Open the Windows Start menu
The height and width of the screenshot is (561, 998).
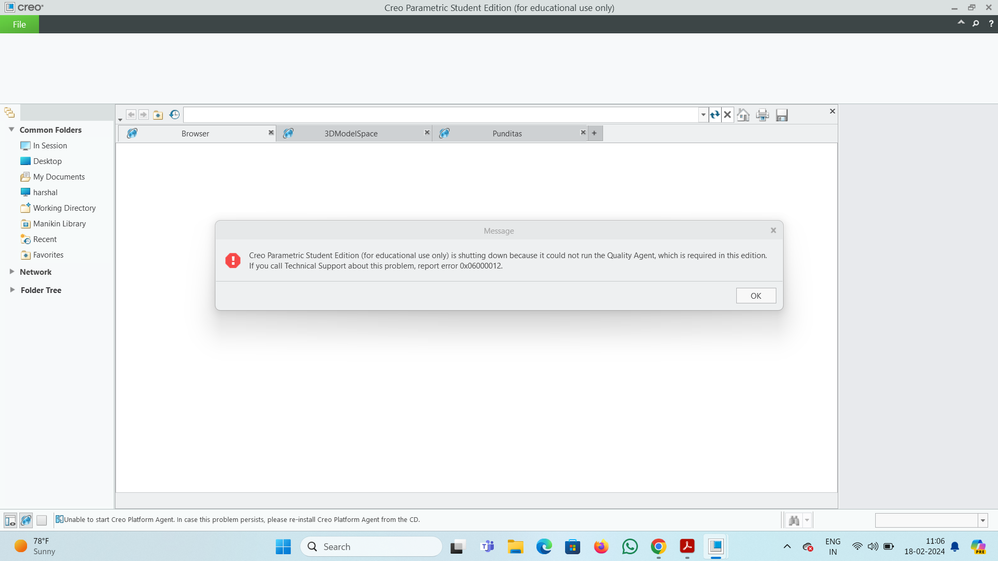pyautogui.click(x=283, y=546)
